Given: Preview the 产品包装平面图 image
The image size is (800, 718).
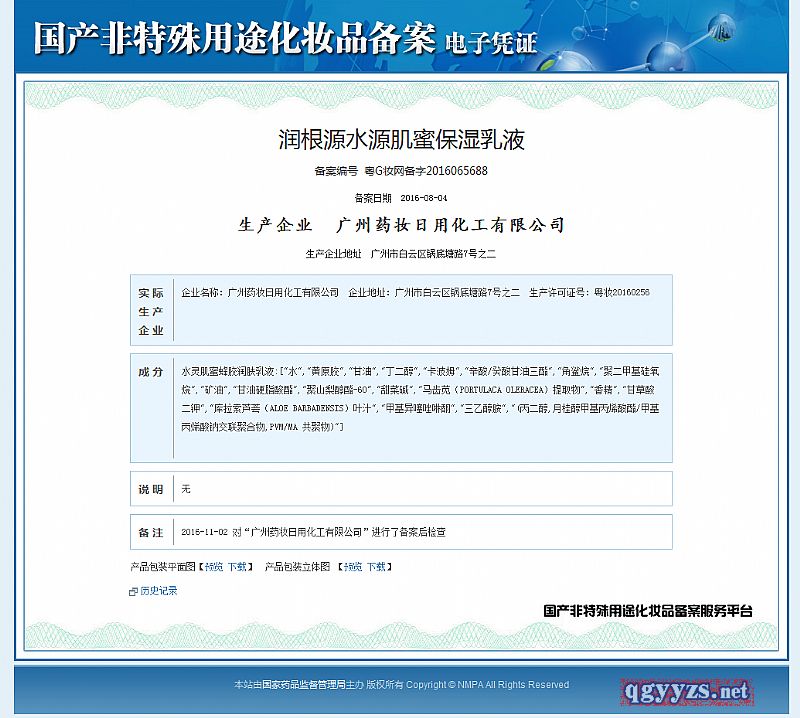Looking at the screenshot, I should [x=214, y=566].
